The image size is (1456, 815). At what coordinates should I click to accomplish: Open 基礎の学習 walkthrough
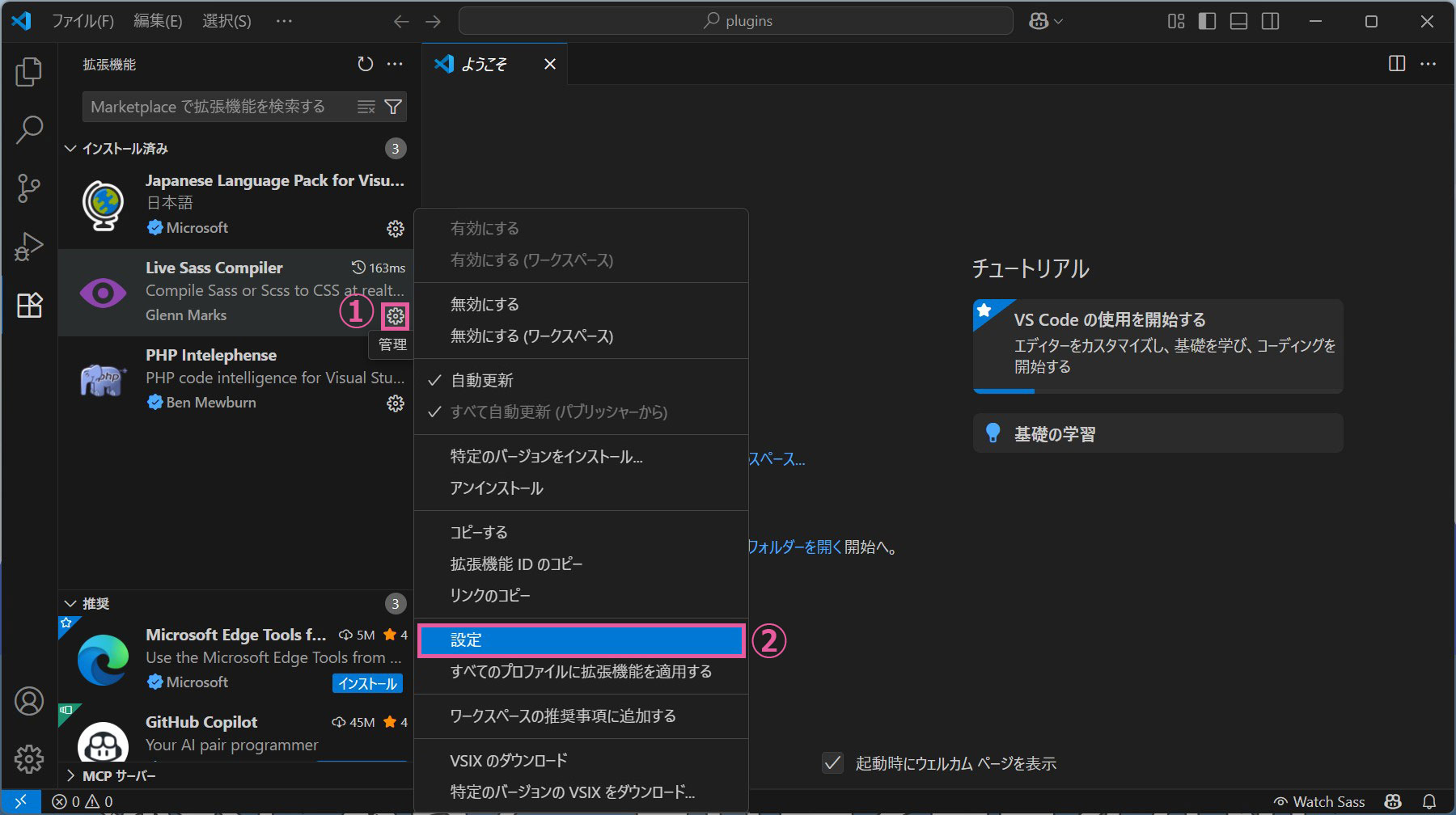[1158, 433]
